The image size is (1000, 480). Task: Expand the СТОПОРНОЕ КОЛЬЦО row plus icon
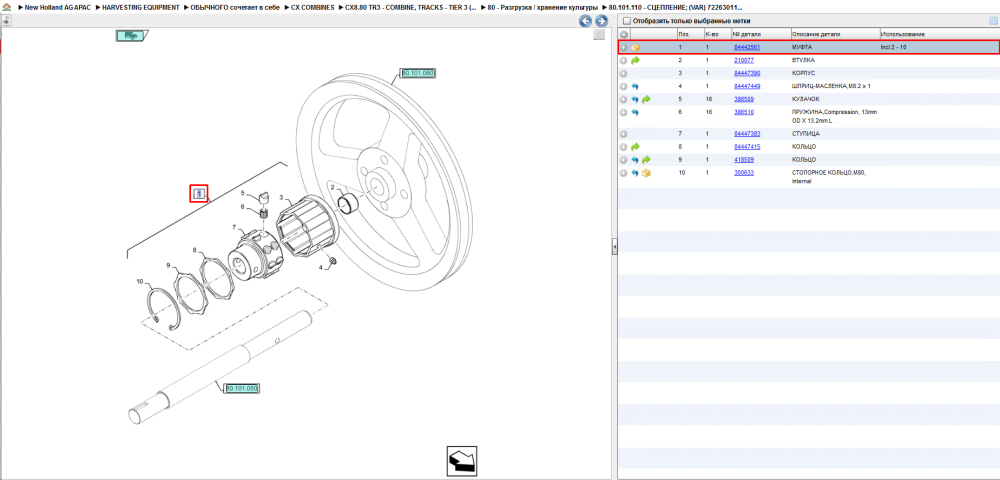pos(624,173)
